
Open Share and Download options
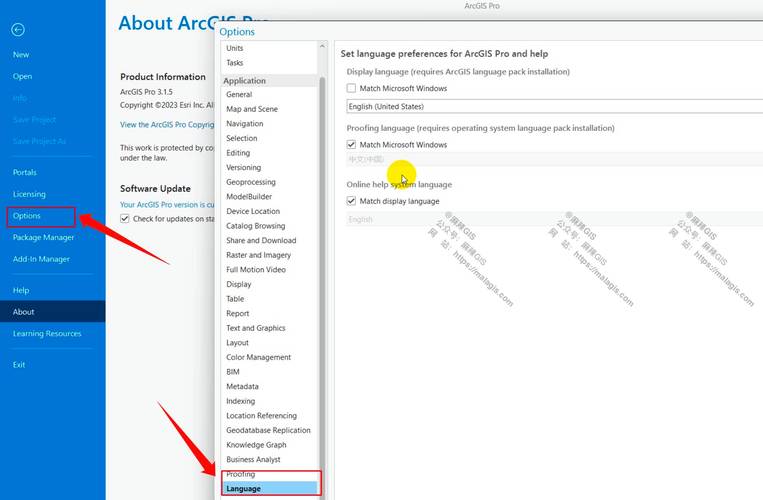tap(261, 240)
